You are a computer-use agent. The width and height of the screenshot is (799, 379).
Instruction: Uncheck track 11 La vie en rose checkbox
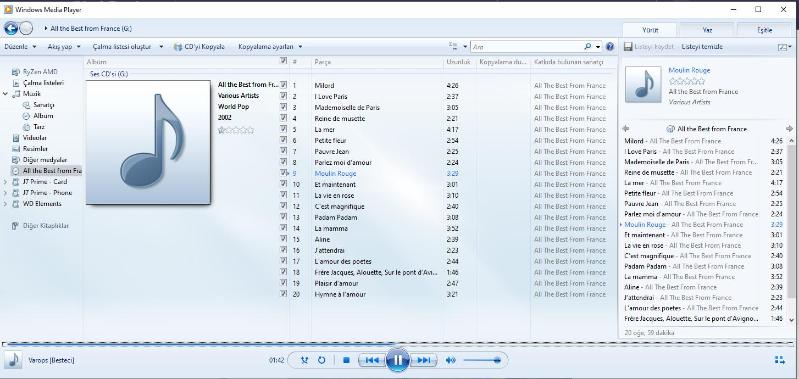(x=284, y=195)
